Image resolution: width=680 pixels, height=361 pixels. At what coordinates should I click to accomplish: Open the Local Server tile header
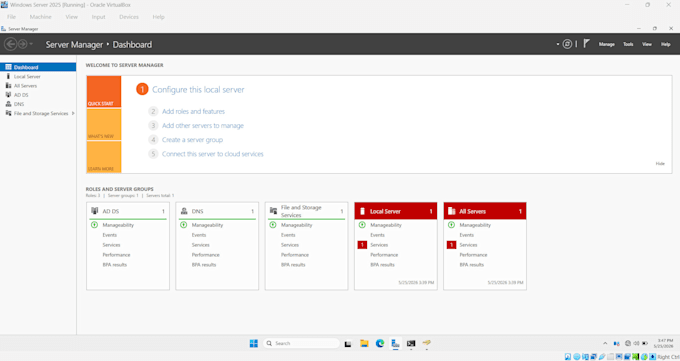396,211
